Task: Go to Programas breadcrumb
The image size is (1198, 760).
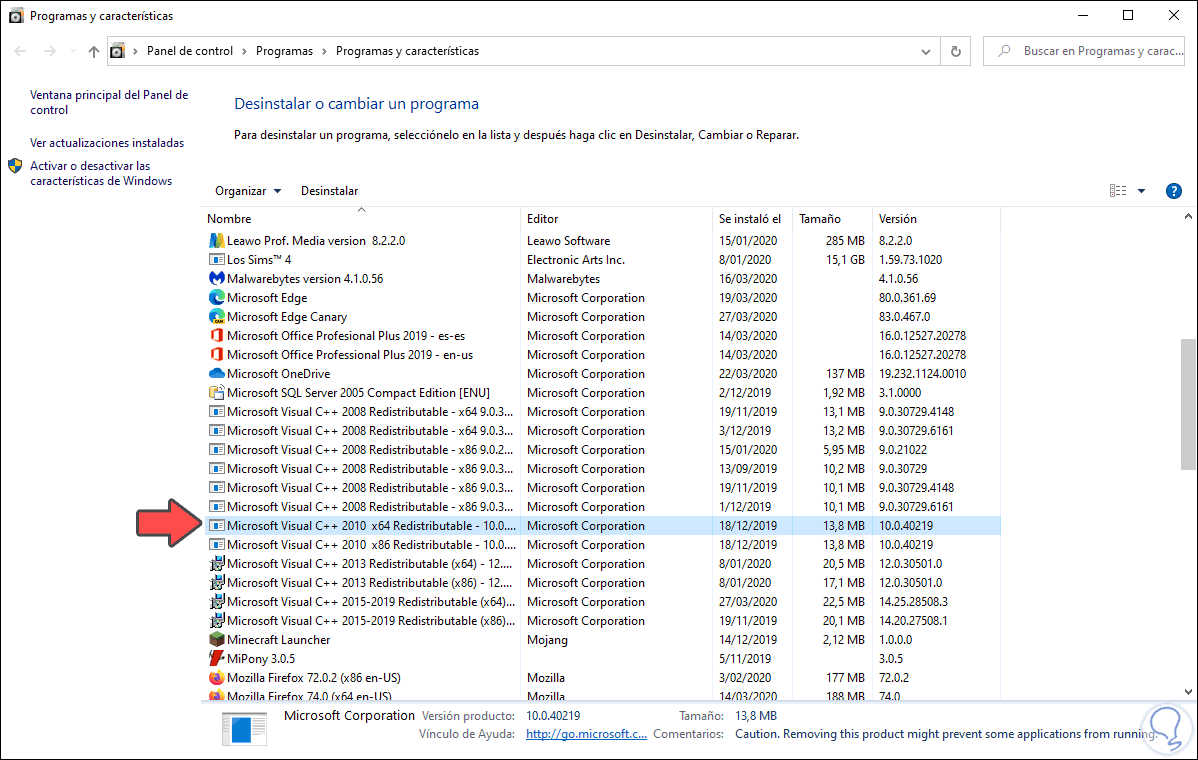Action: click(x=284, y=51)
